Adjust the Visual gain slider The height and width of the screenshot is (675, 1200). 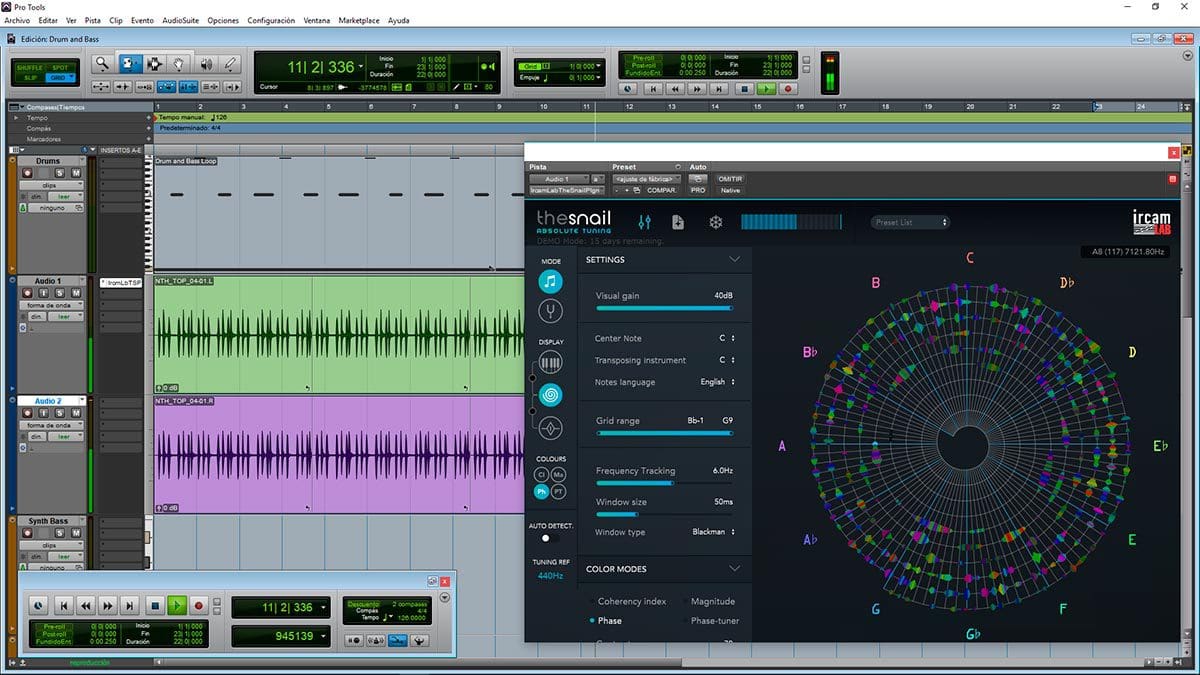click(664, 308)
